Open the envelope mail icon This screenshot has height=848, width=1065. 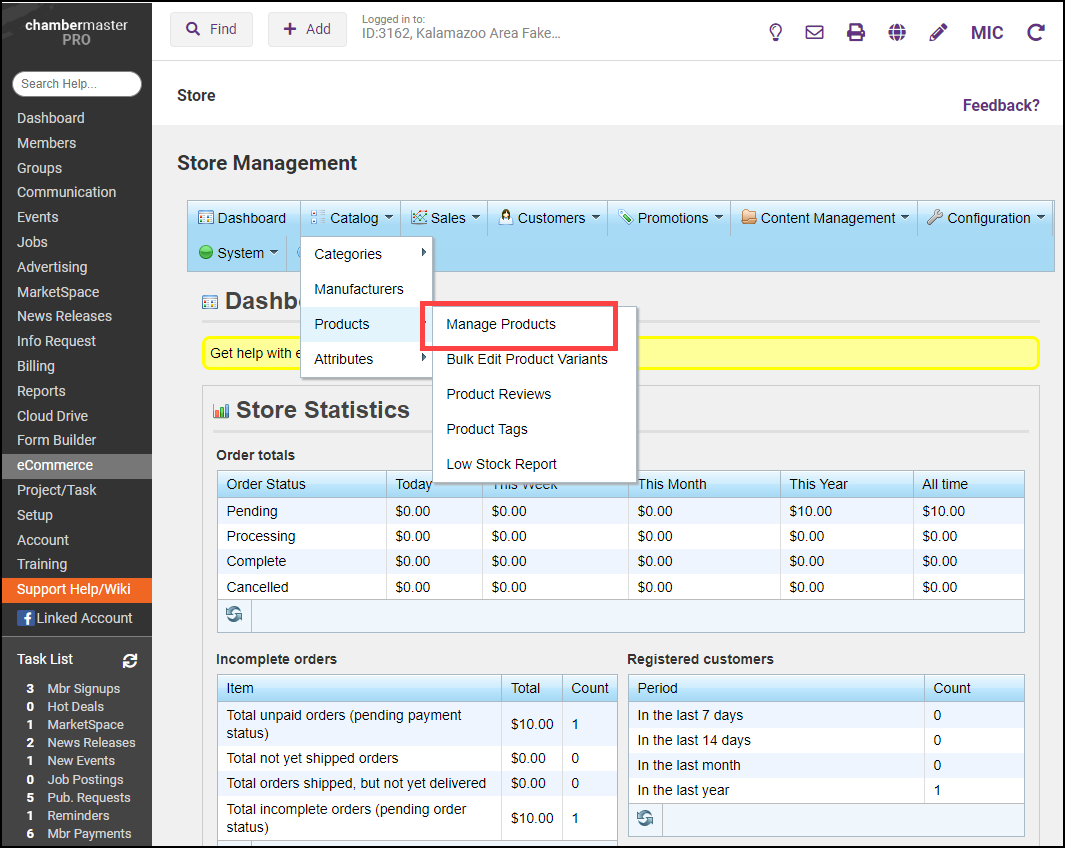click(x=814, y=32)
